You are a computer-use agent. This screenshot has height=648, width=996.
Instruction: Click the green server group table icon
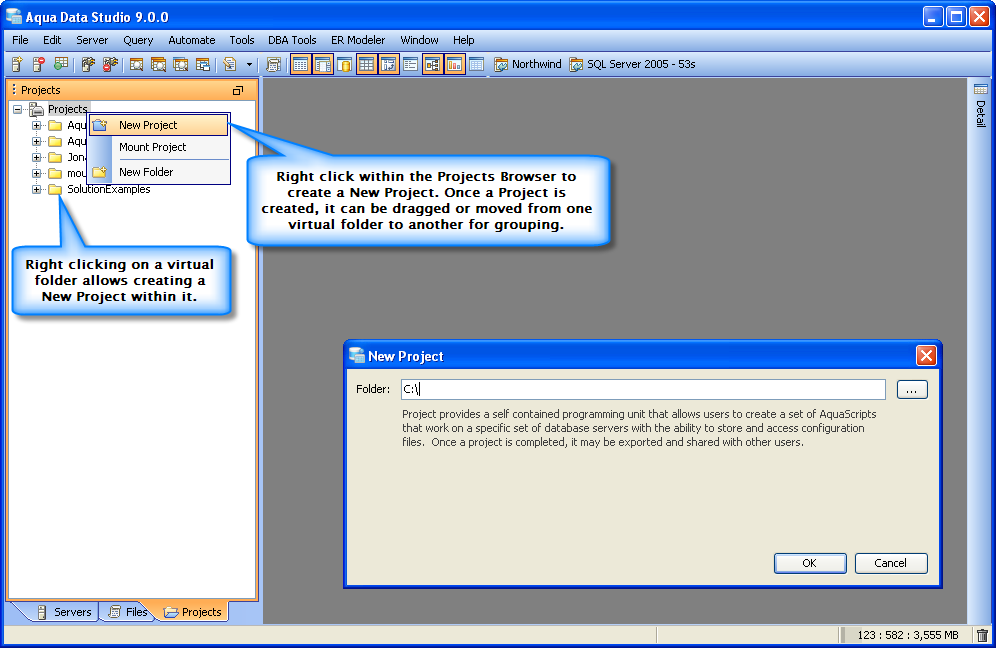tap(61, 64)
